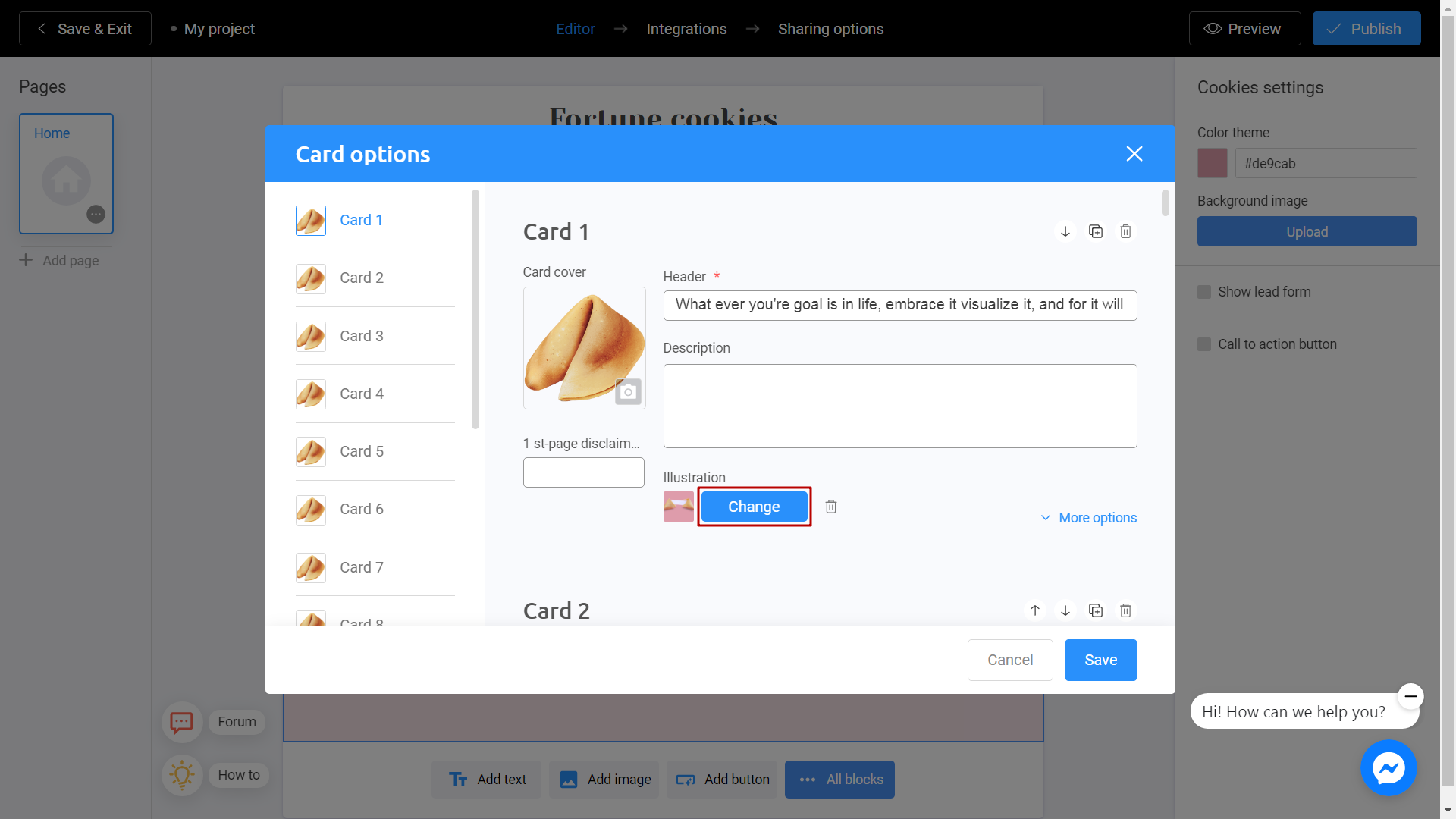The width and height of the screenshot is (1456, 819).
Task: Open the color theme swatch picker
Action: pyautogui.click(x=1211, y=162)
